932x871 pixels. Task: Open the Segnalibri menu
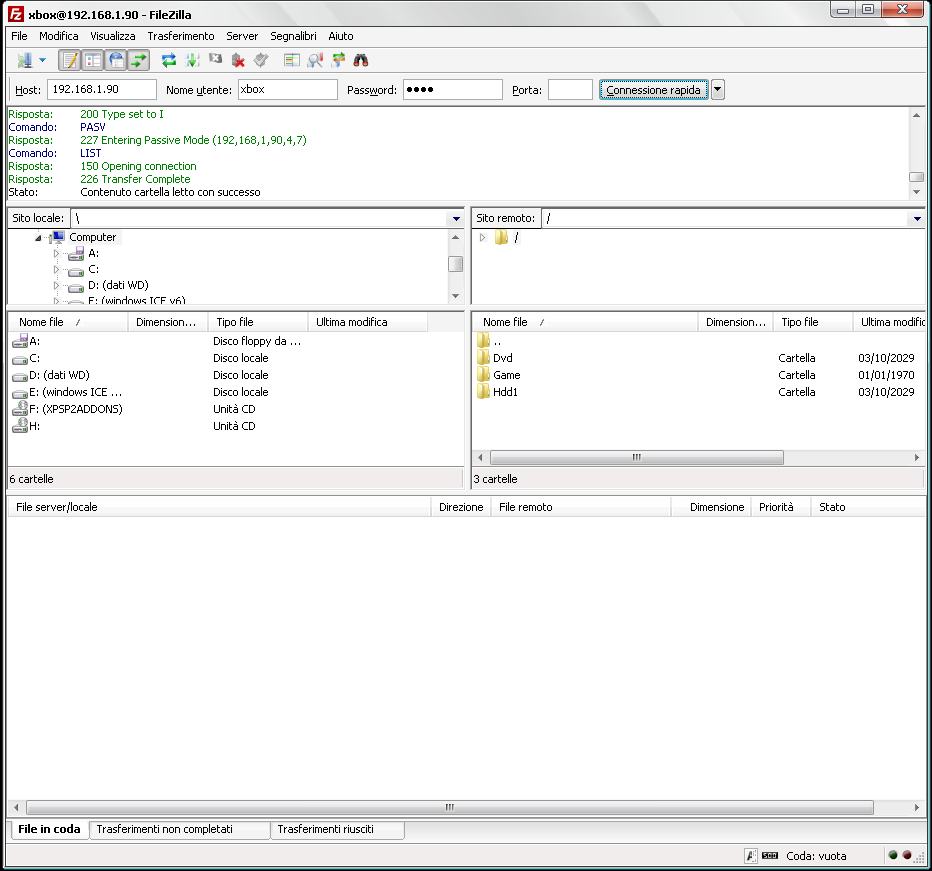pos(293,36)
